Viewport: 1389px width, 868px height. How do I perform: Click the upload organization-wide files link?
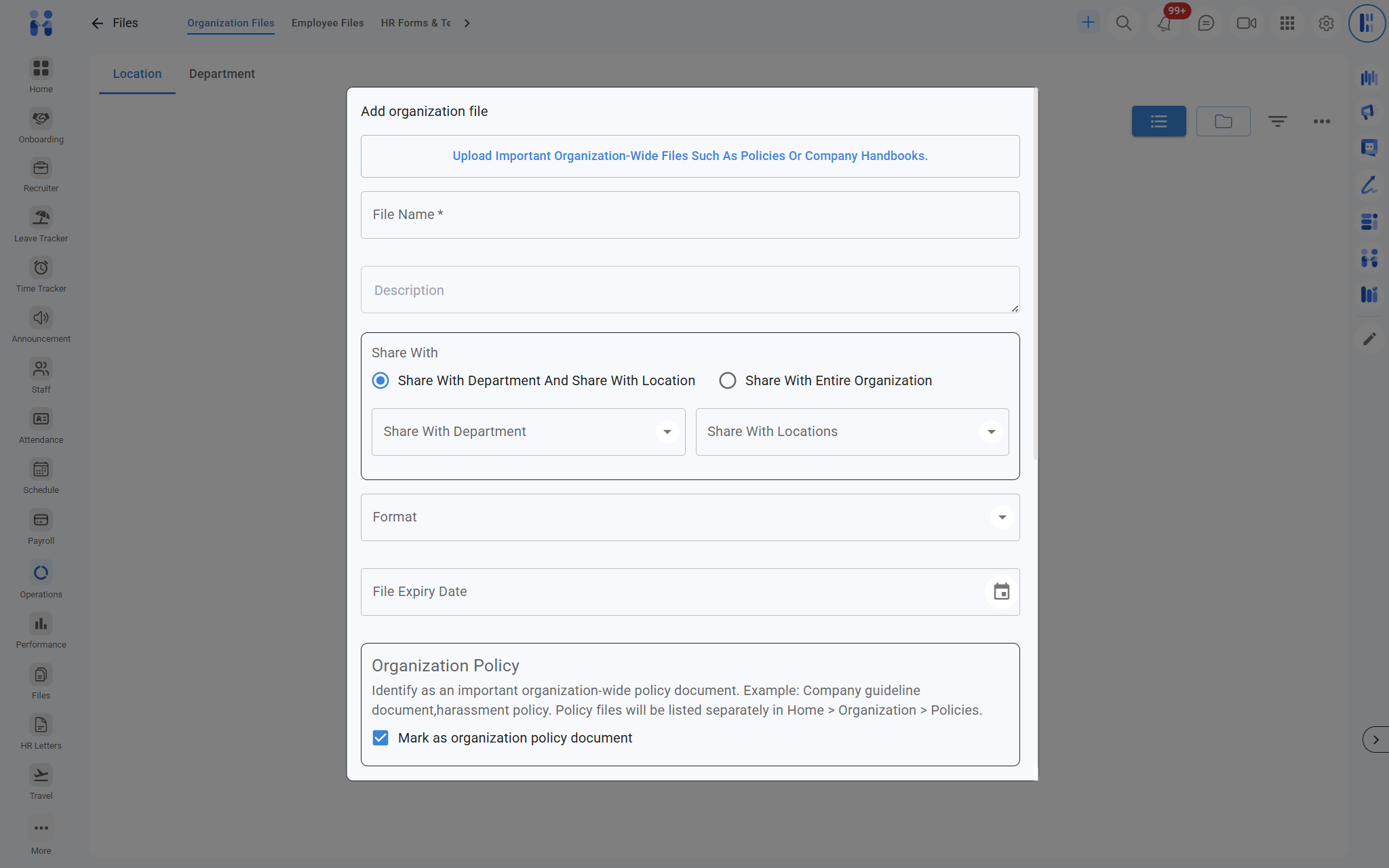[690, 156]
